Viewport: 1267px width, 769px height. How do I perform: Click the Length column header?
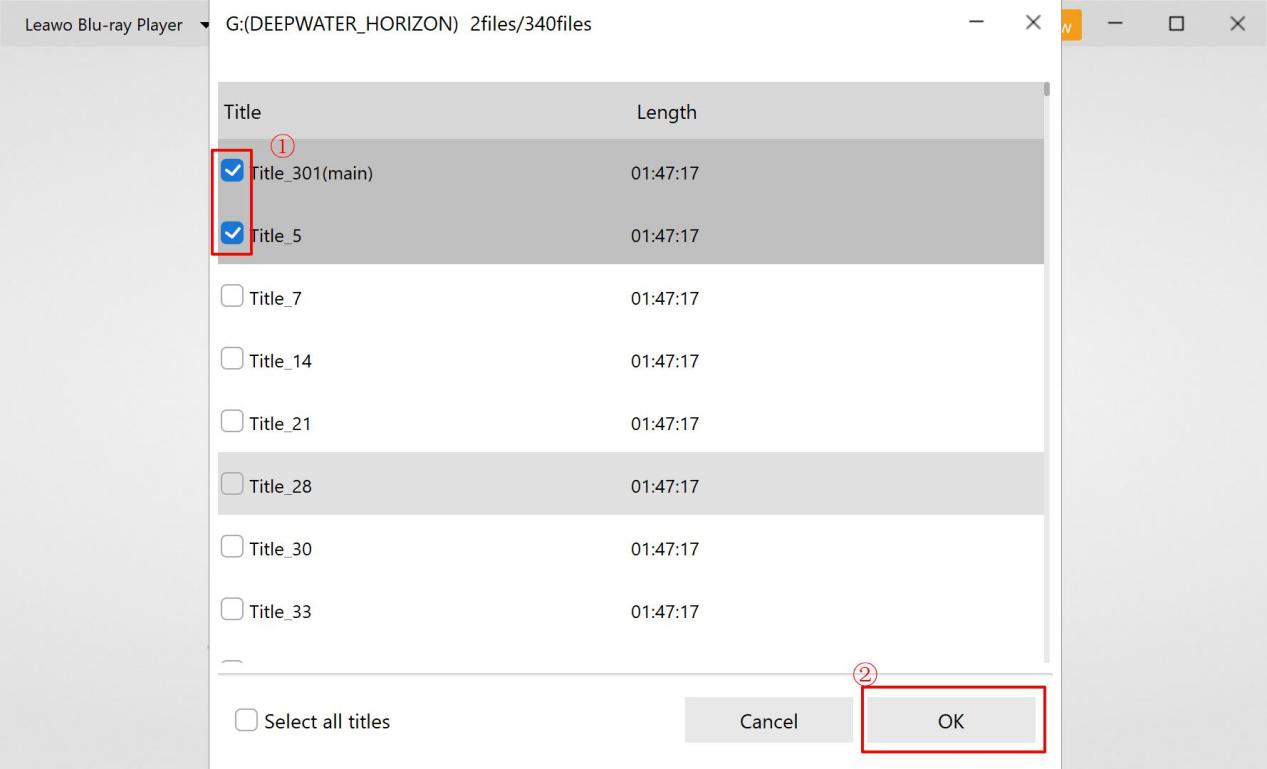666,112
